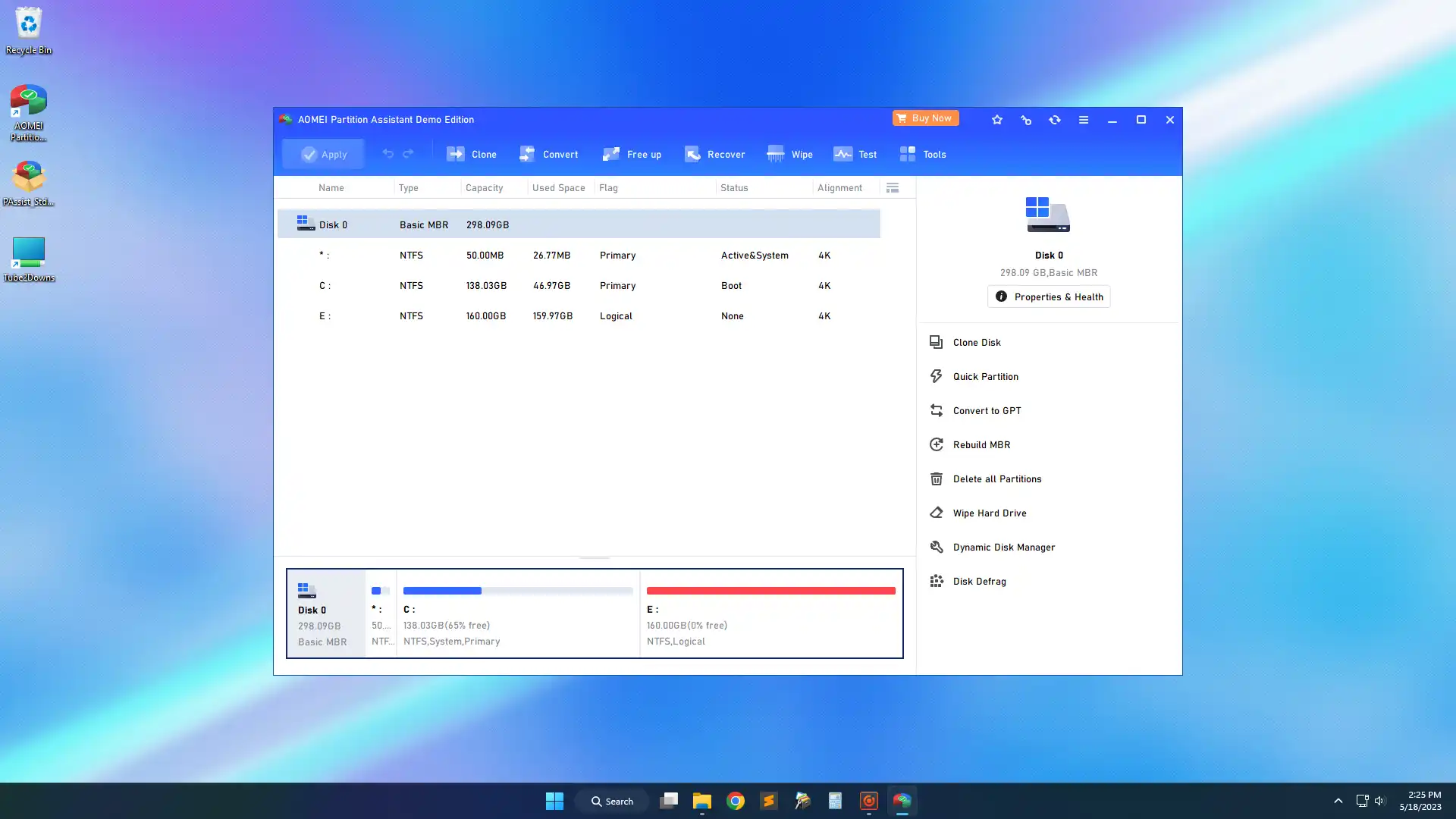Select the * : system partition row
The height and width of the screenshot is (819, 1456).
(579, 255)
